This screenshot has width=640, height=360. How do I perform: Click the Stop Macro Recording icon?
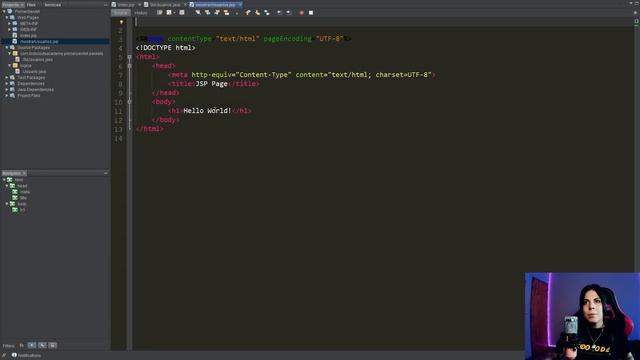point(311,13)
